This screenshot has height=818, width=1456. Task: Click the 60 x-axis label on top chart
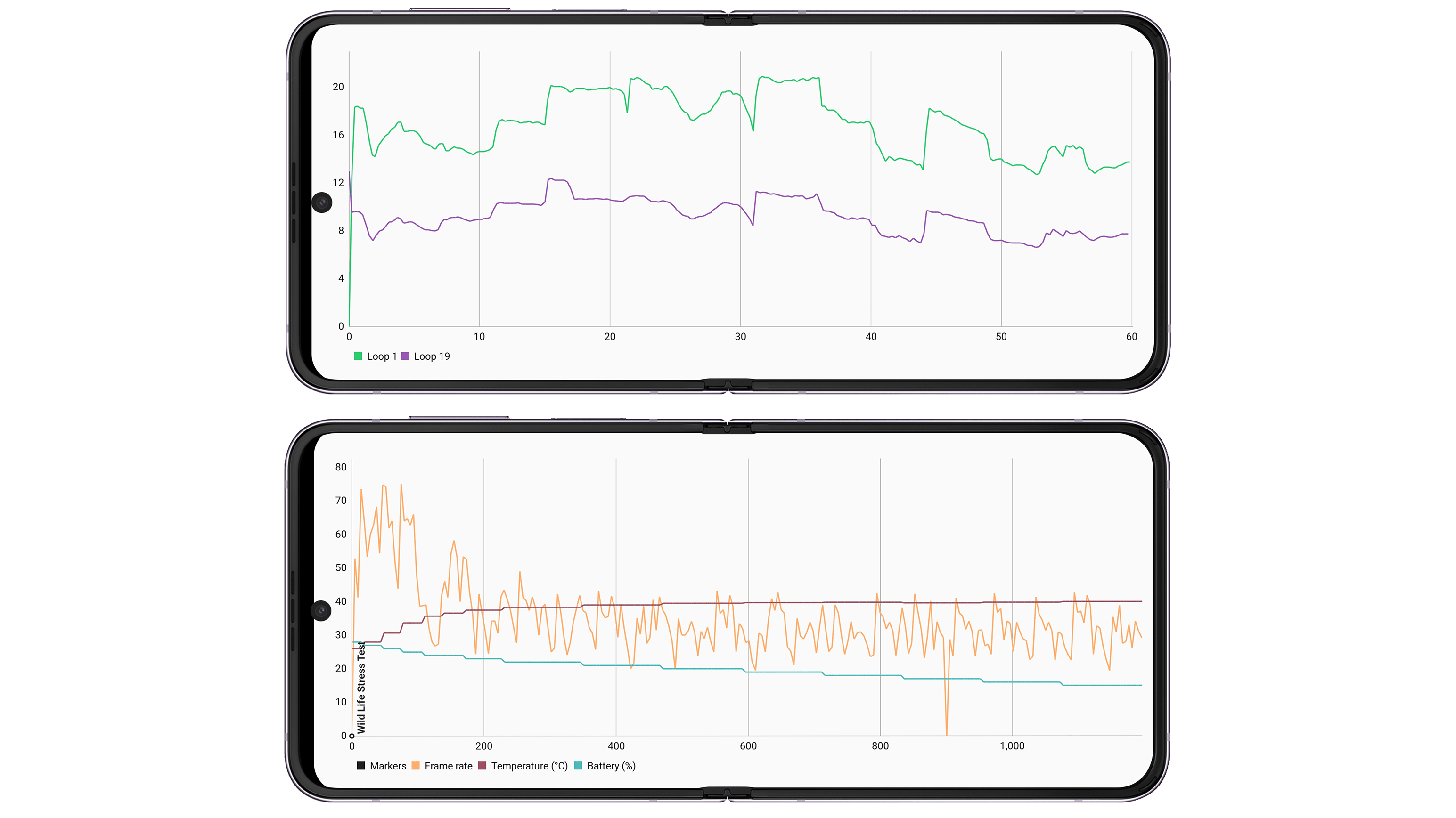pos(1131,337)
